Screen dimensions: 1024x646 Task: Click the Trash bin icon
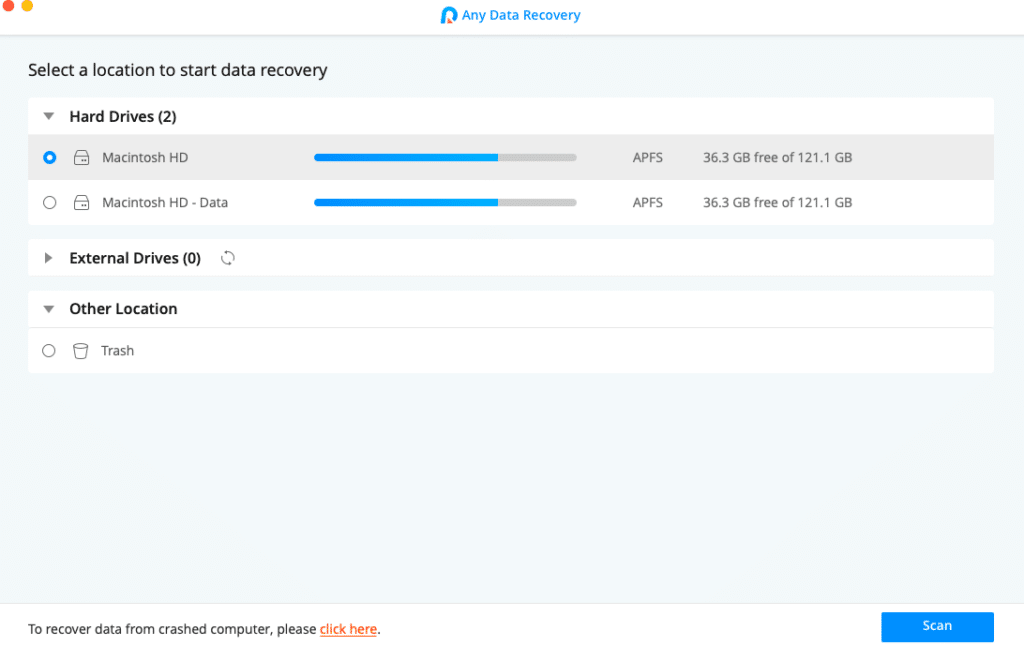tap(80, 351)
